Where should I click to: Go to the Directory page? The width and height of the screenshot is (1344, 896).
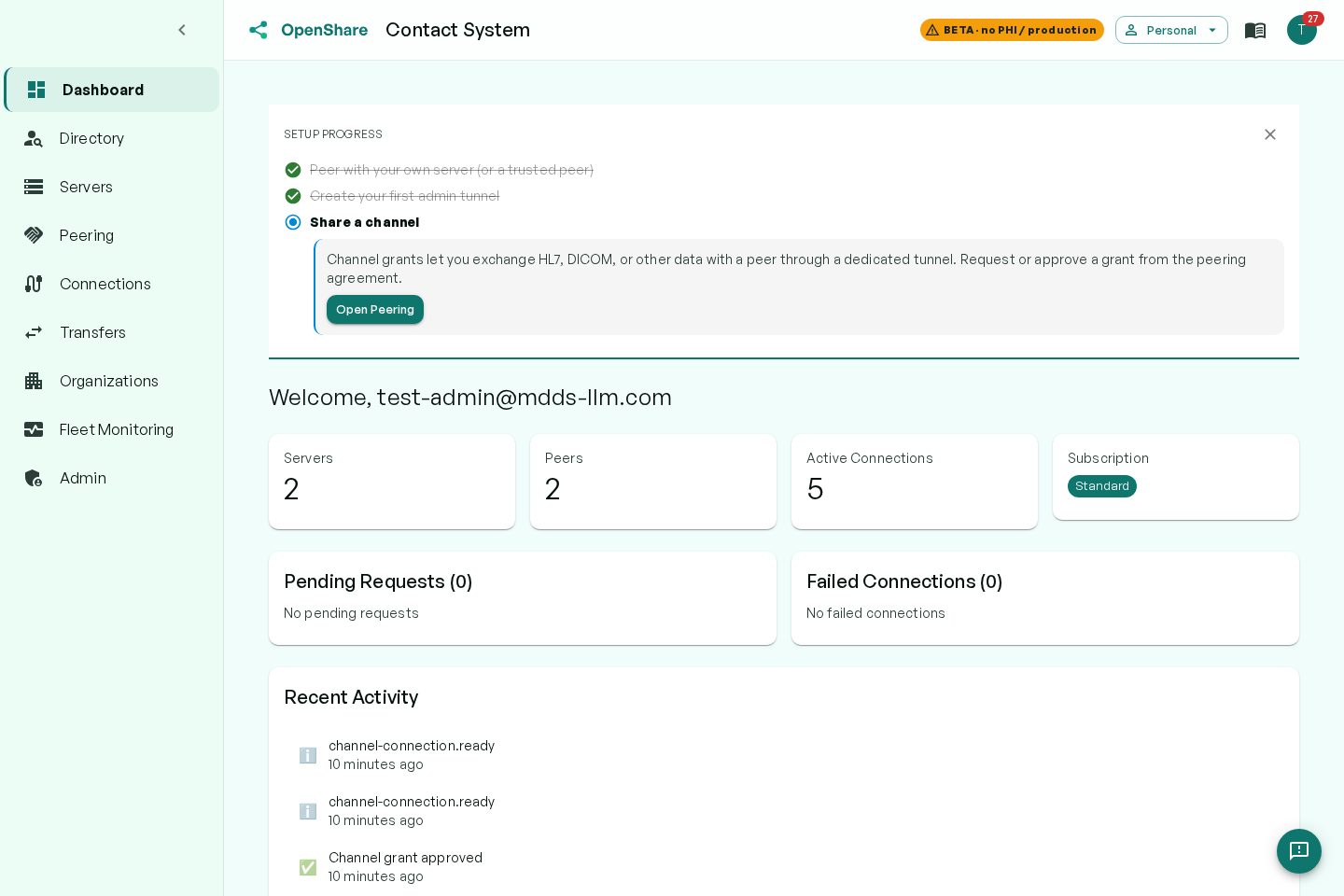click(x=112, y=138)
